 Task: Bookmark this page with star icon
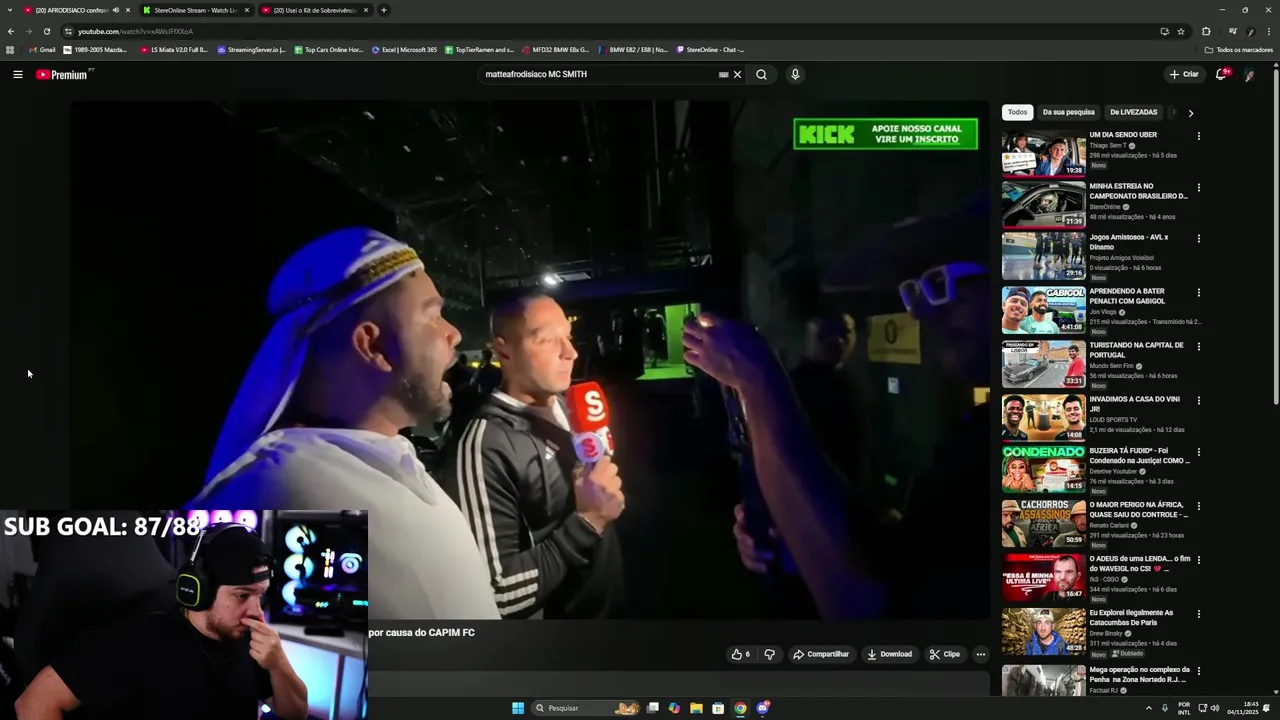coord(1181,31)
